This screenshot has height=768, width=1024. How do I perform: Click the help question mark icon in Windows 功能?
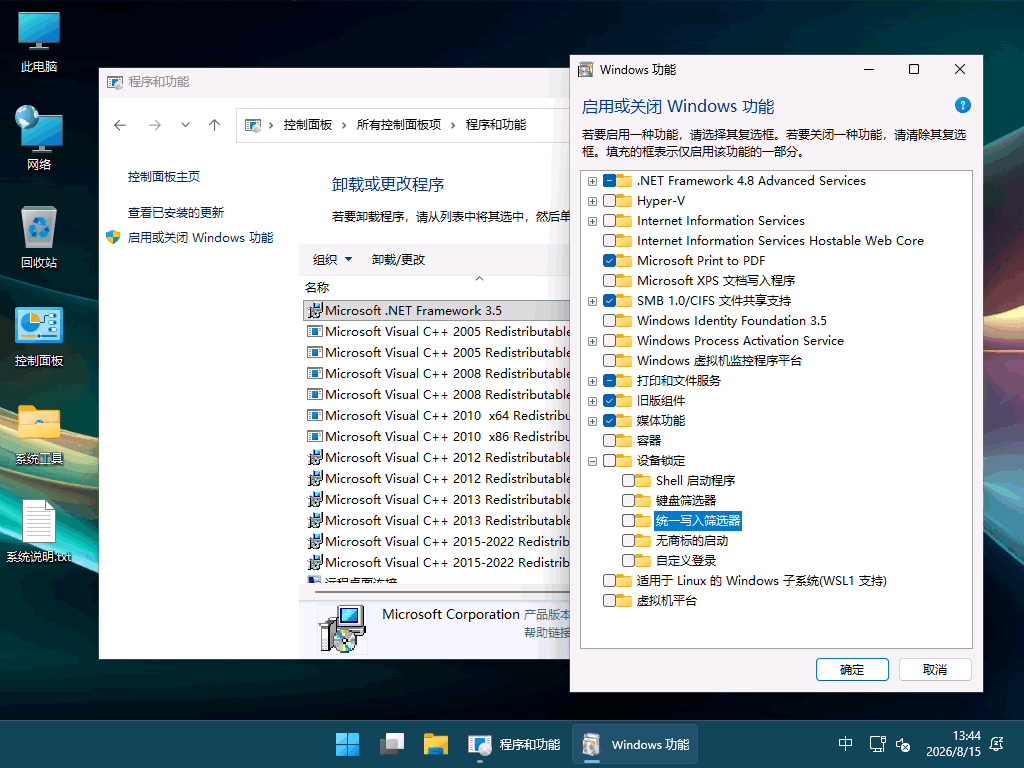[962, 105]
